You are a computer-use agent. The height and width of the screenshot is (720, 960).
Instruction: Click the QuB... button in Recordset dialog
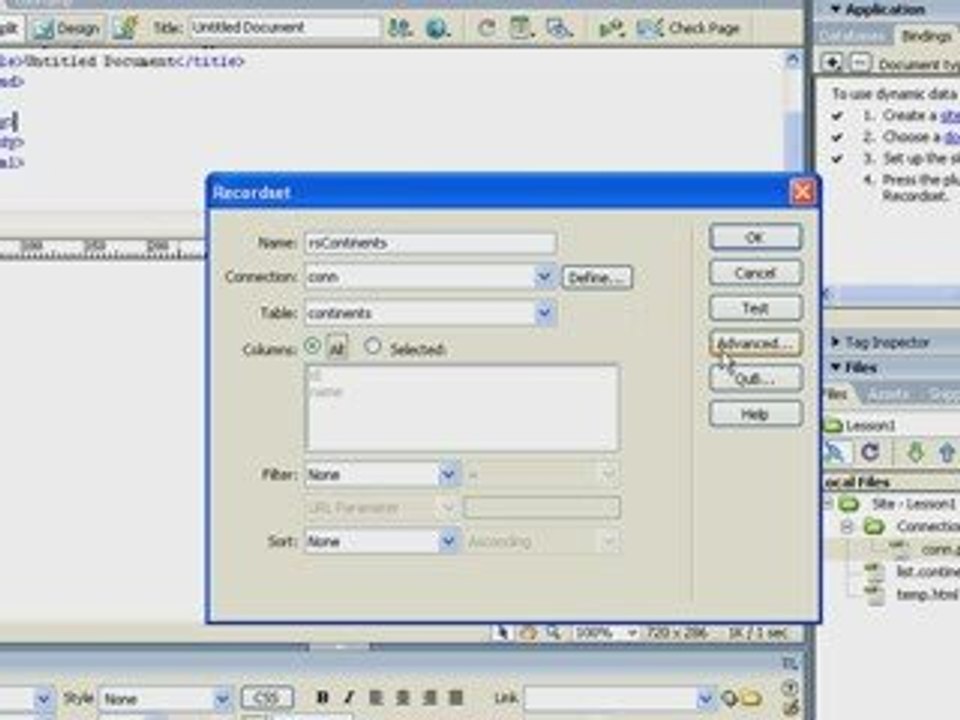coord(755,379)
